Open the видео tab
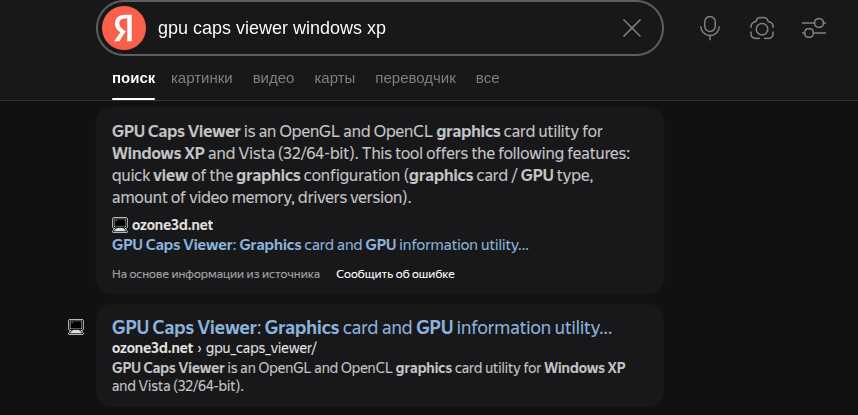 pyautogui.click(x=273, y=78)
